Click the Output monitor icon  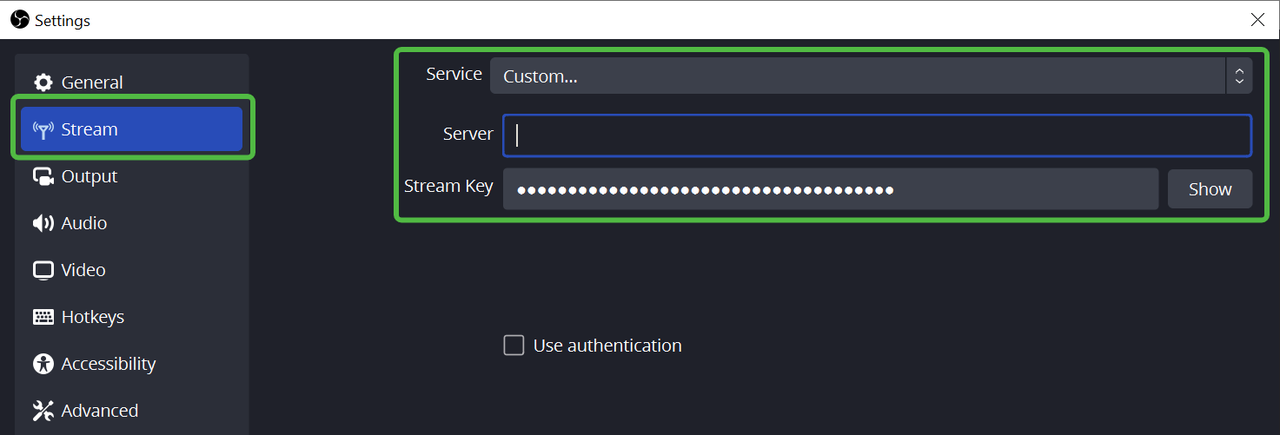click(x=43, y=177)
